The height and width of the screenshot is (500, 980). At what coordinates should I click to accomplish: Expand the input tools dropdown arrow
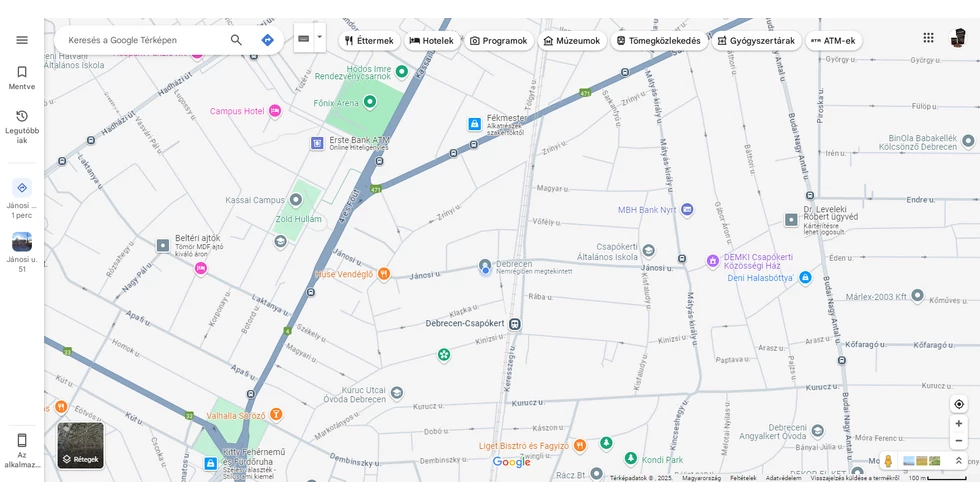[319, 38]
